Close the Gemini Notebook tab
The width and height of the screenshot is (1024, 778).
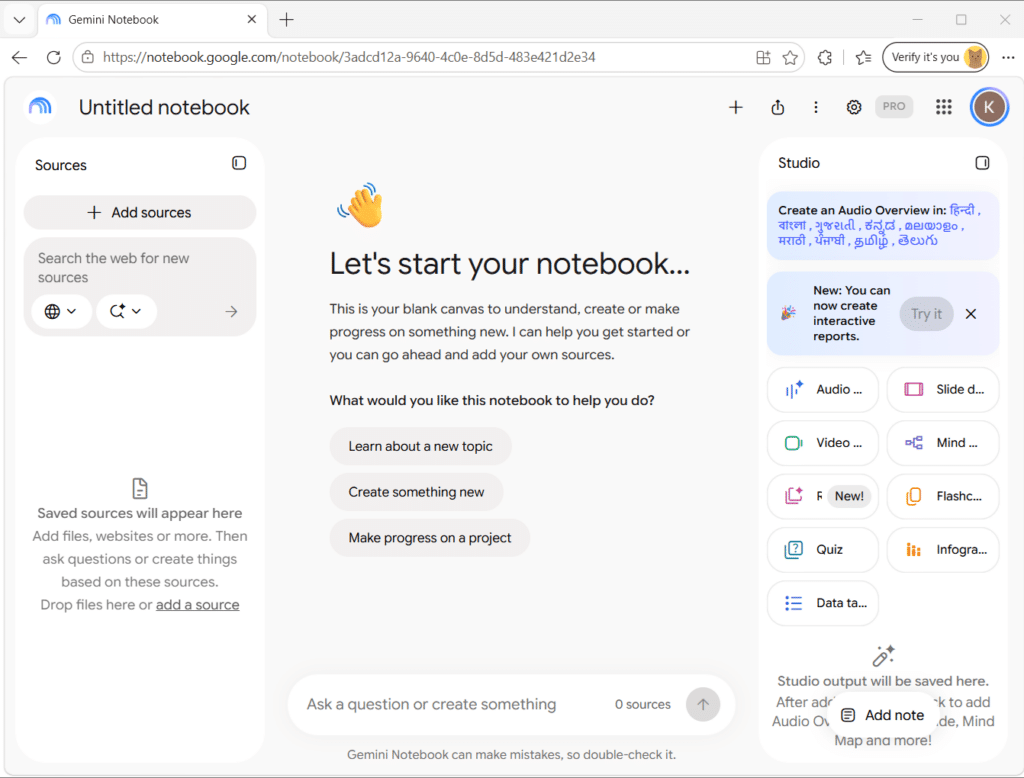(x=251, y=20)
